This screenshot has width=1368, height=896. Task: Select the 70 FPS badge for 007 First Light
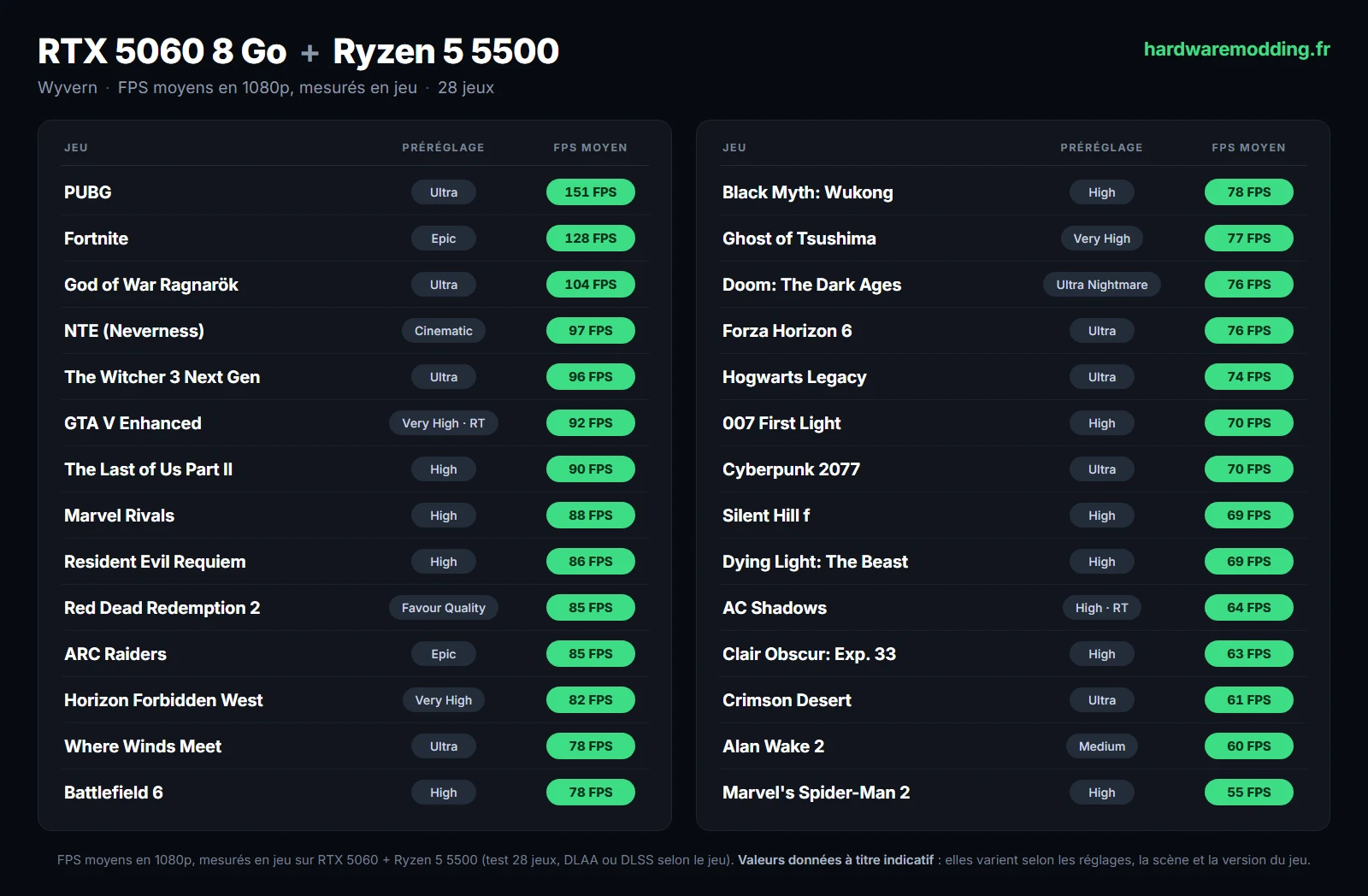click(1249, 423)
